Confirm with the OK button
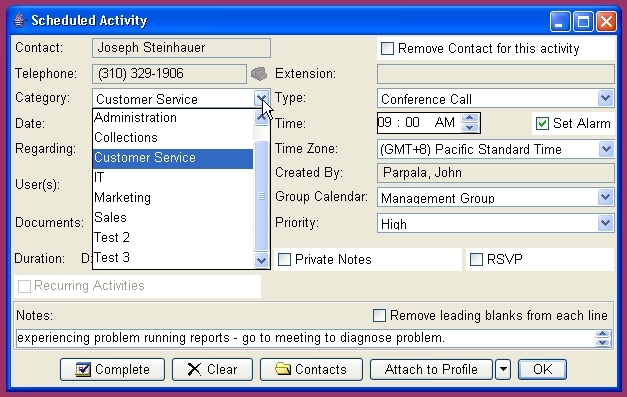This screenshot has height=397, width=627. click(x=542, y=369)
